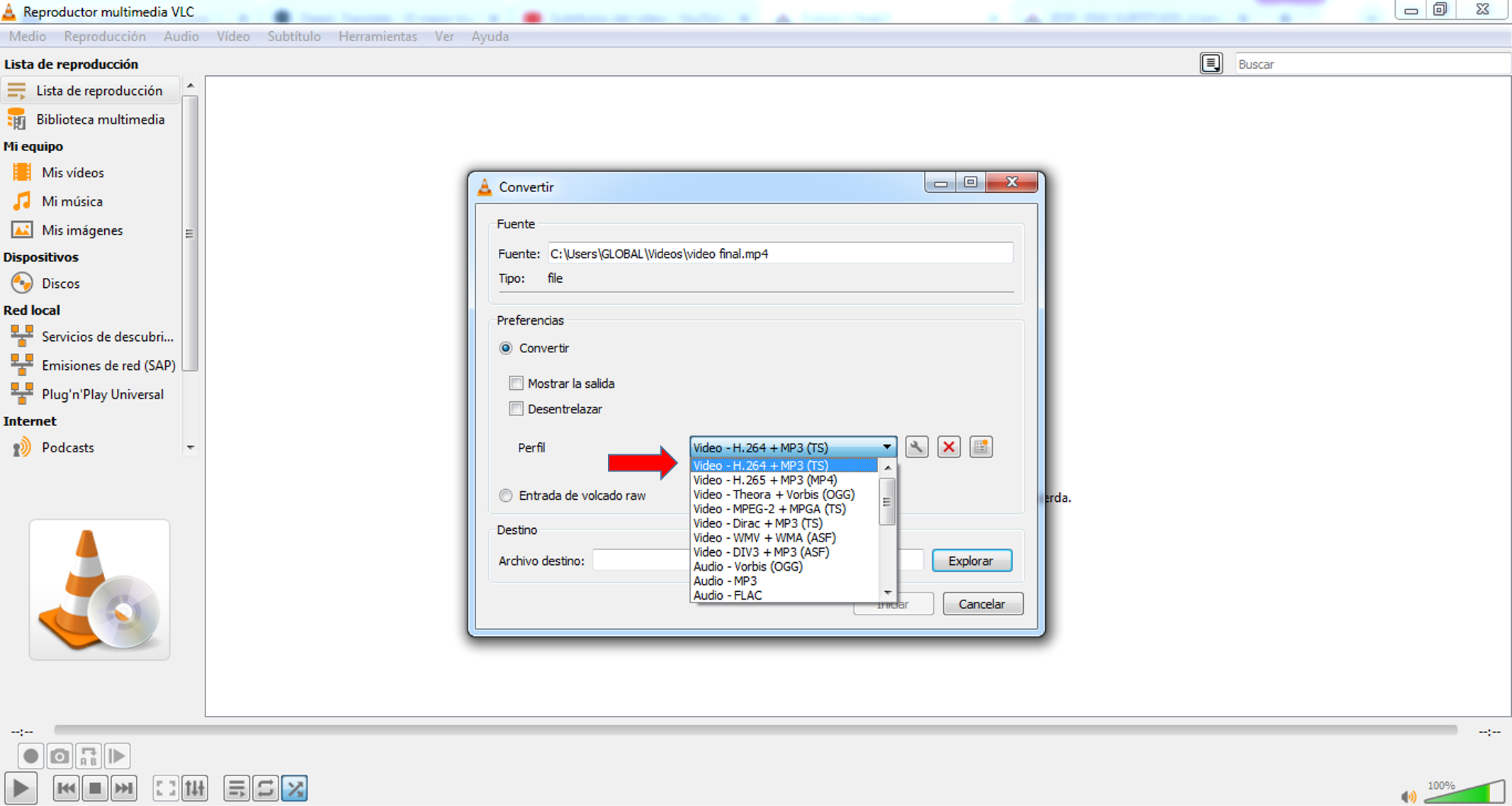1512x806 pixels.
Task: Select Servicios de descubrimiento item
Action: (107, 337)
